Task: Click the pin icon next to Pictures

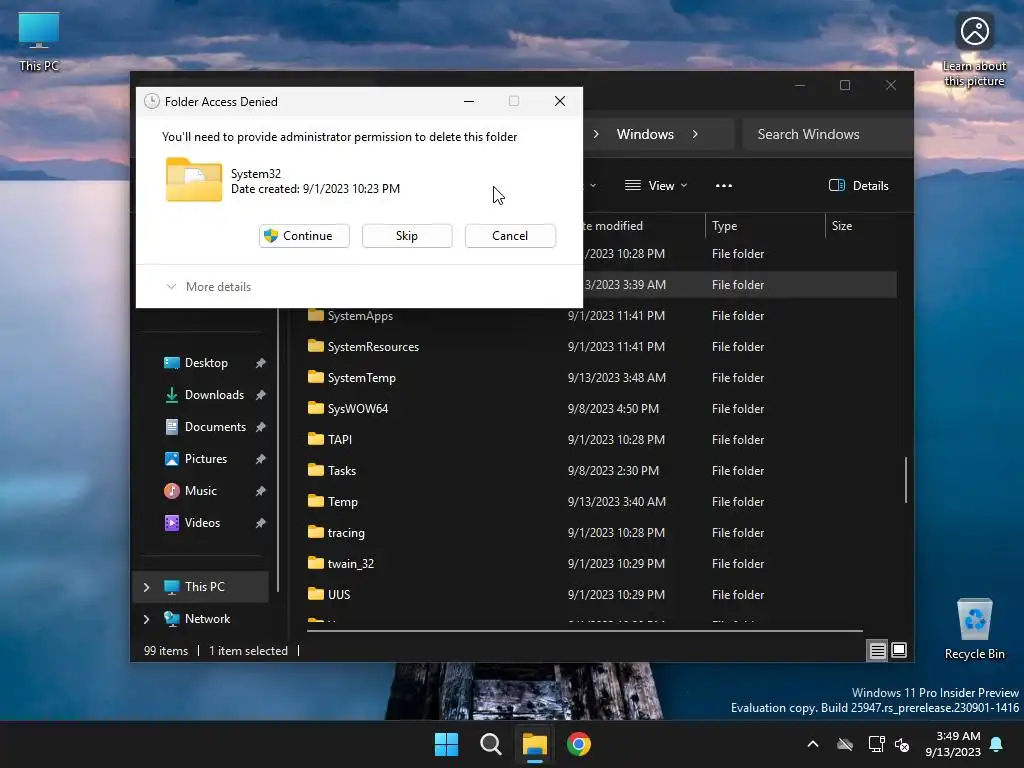Action: [261, 459]
